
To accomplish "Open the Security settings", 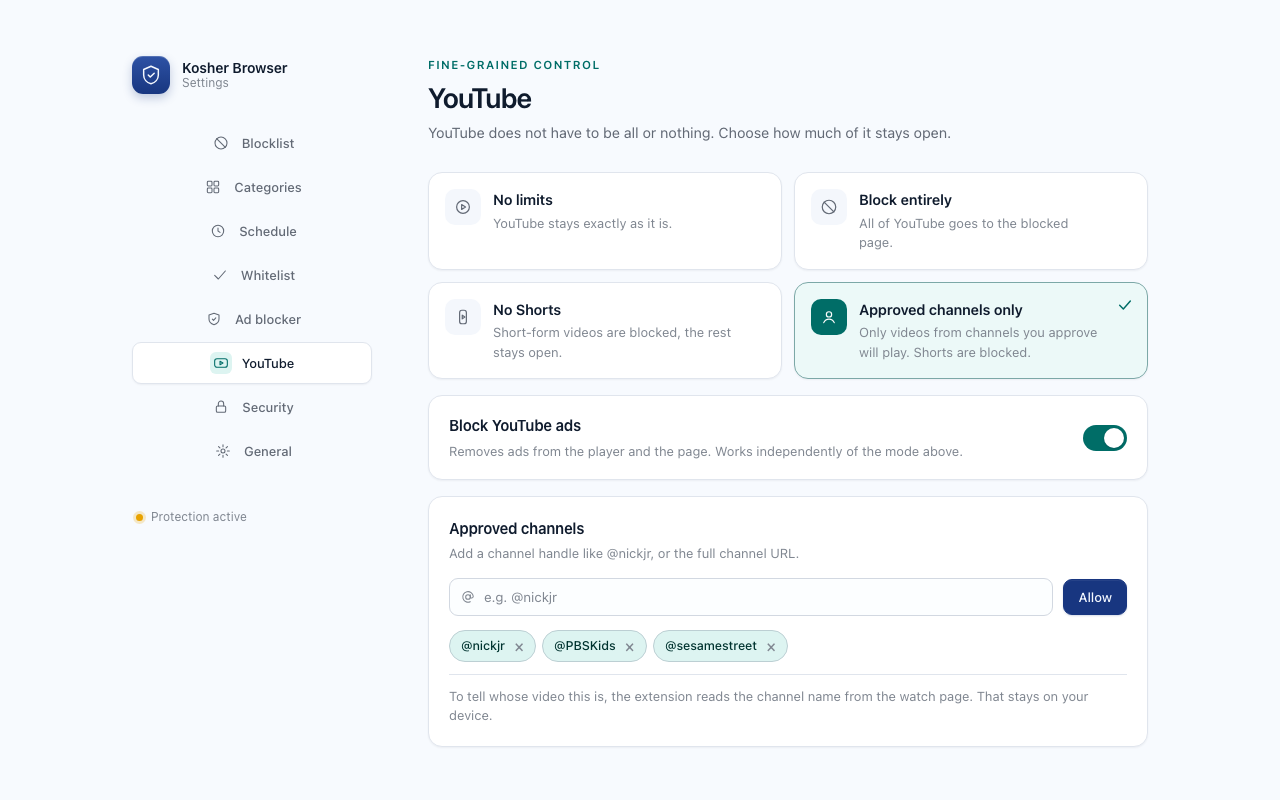I will click(252, 407).
